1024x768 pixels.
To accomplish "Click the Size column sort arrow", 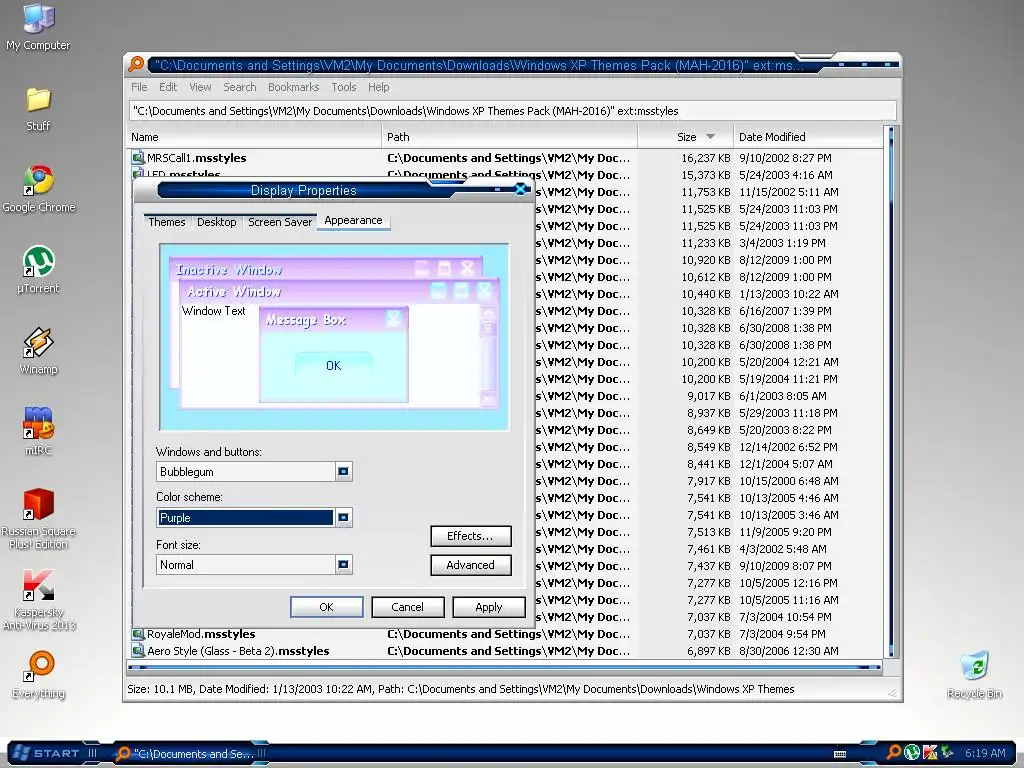I will (x=711, y=136).
